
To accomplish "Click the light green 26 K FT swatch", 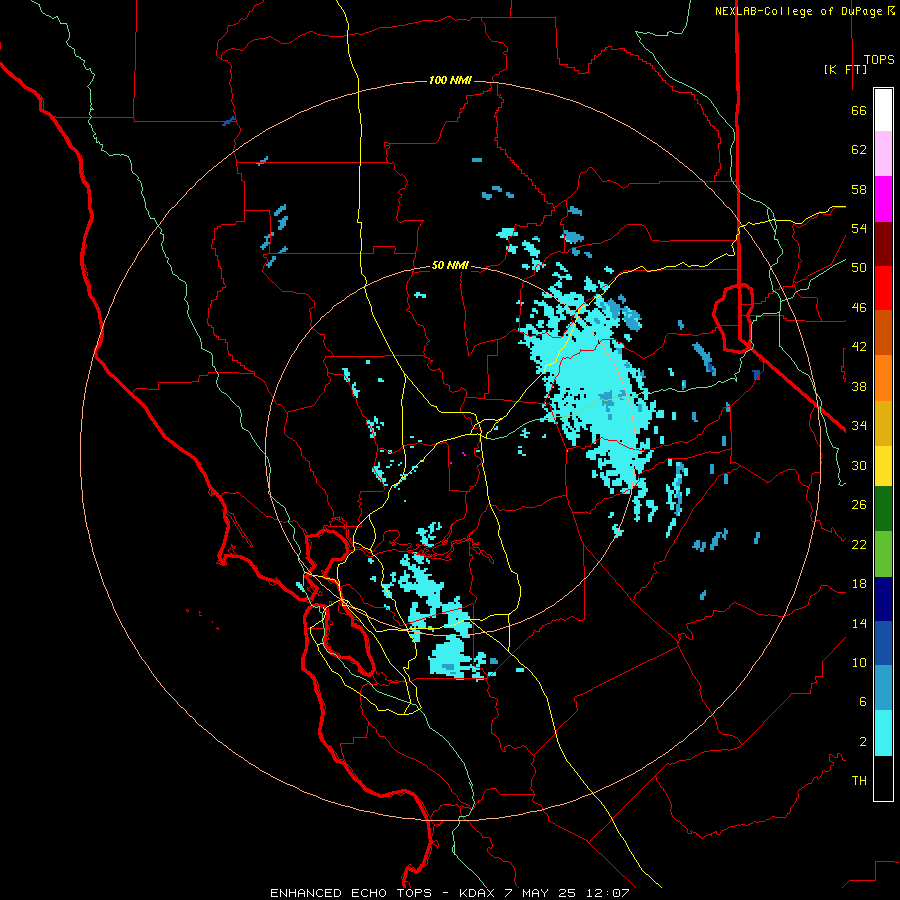I will (x=883, y=554).
